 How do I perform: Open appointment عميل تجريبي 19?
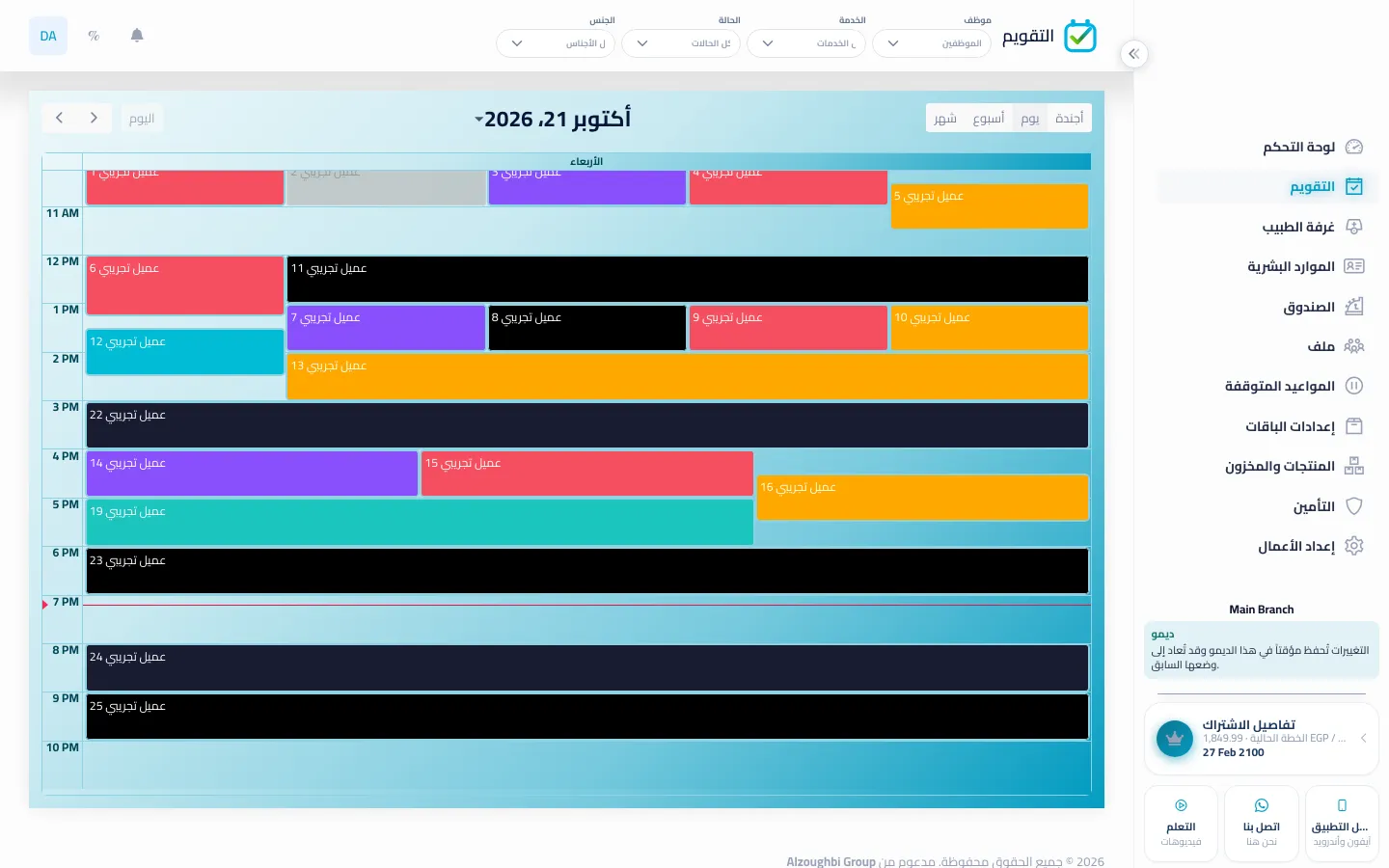(x=420, y=522)
